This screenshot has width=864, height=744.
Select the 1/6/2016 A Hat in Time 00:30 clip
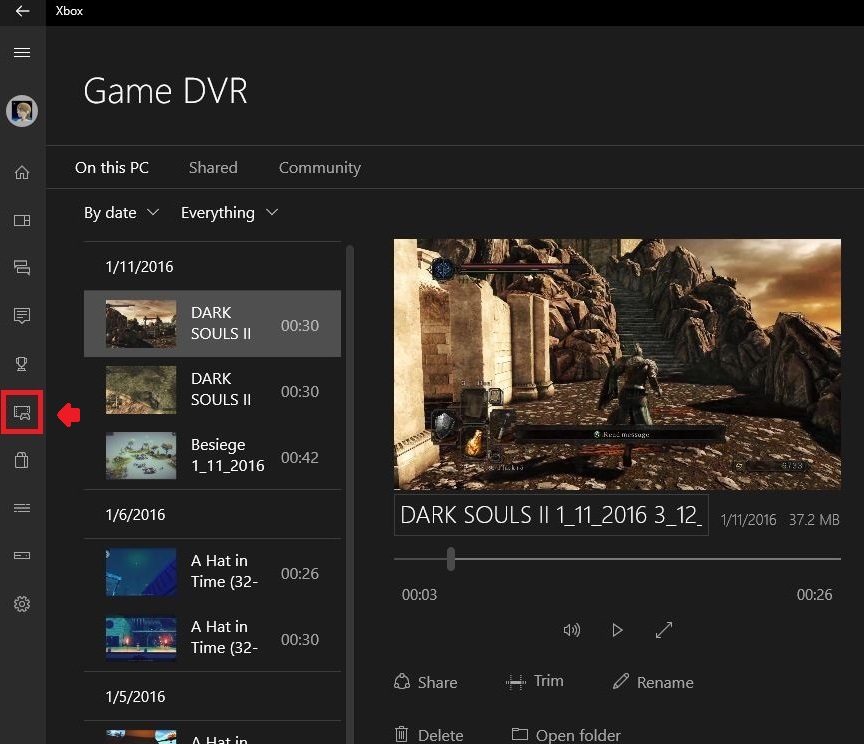[212, 638]
